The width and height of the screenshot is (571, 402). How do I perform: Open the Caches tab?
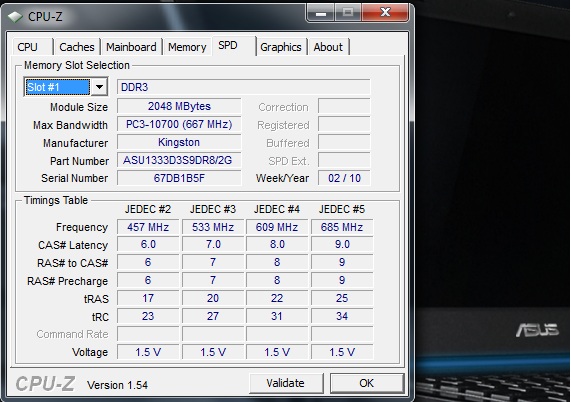(x=77, y=47)
